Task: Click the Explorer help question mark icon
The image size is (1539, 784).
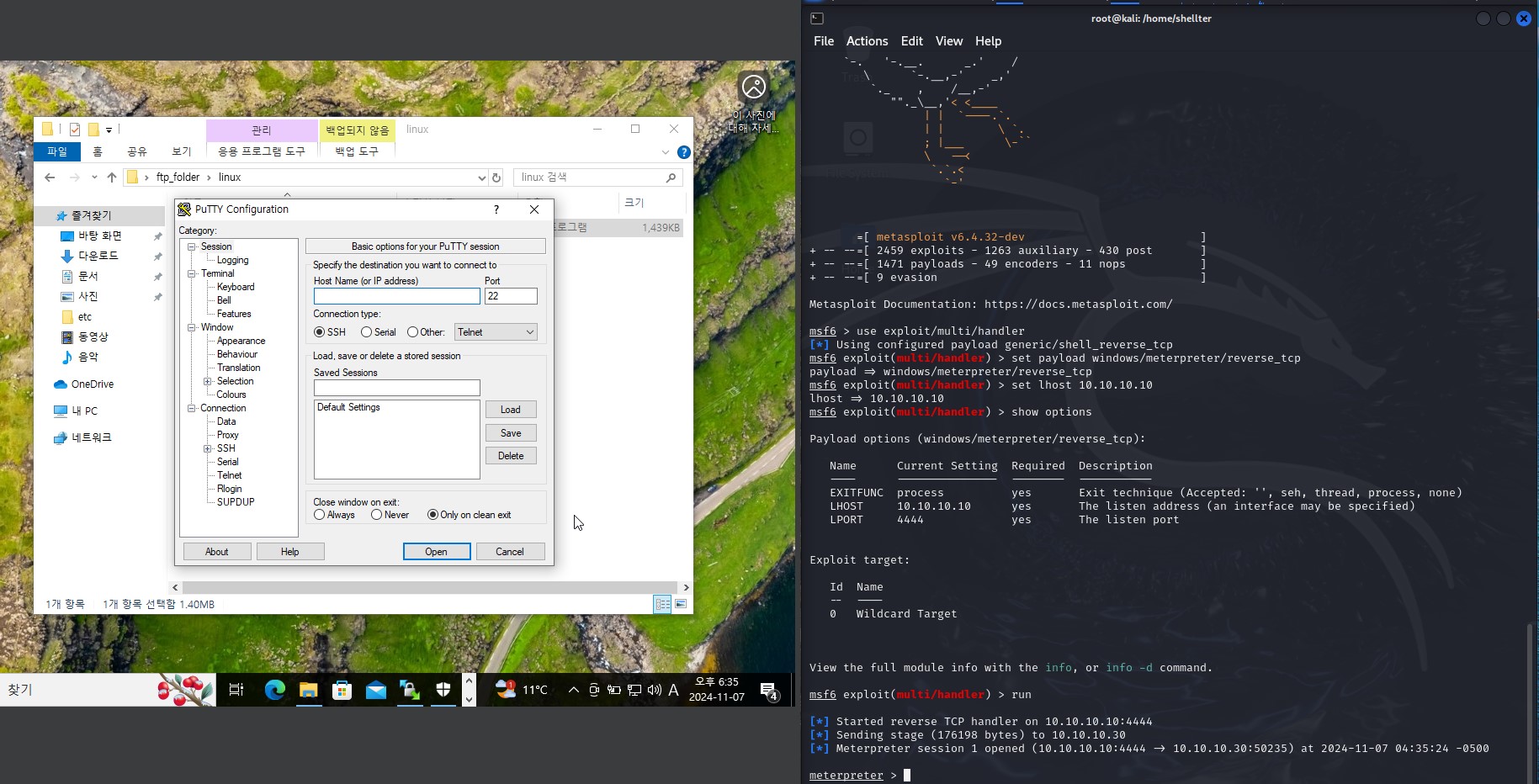Action: click(x=684, y=152)
